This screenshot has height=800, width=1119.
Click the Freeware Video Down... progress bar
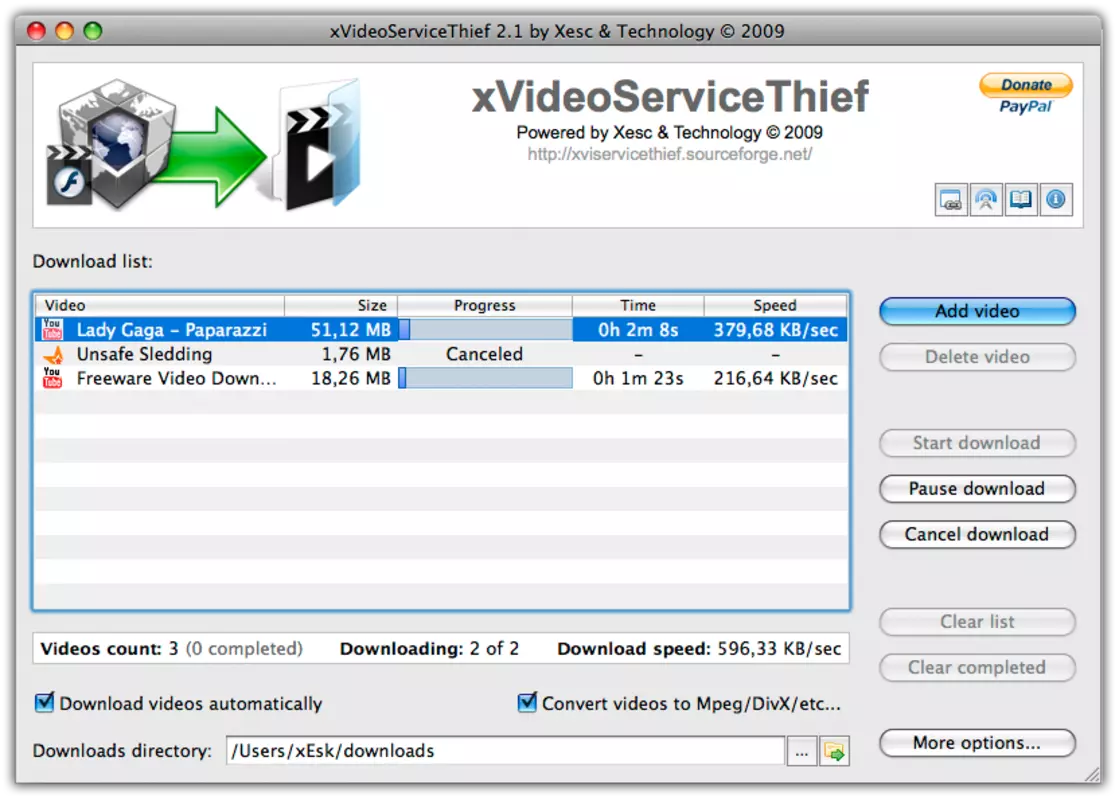(485, 378)
